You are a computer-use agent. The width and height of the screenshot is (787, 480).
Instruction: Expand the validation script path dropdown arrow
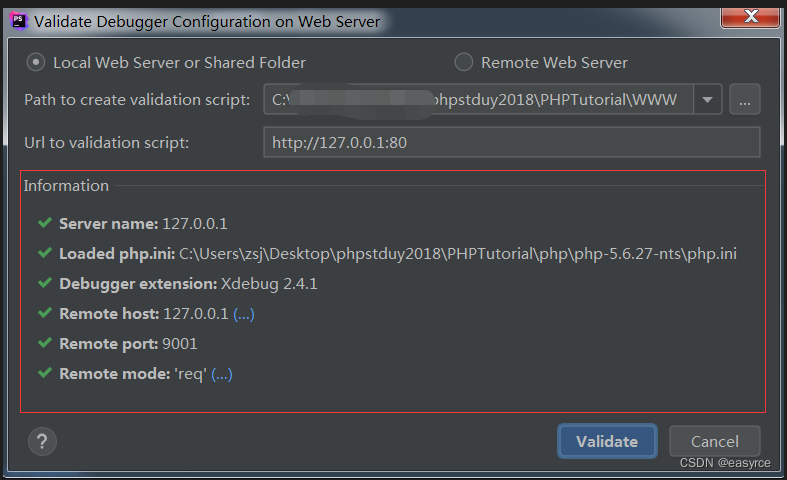pyautogui.click(x=708, y=100)
